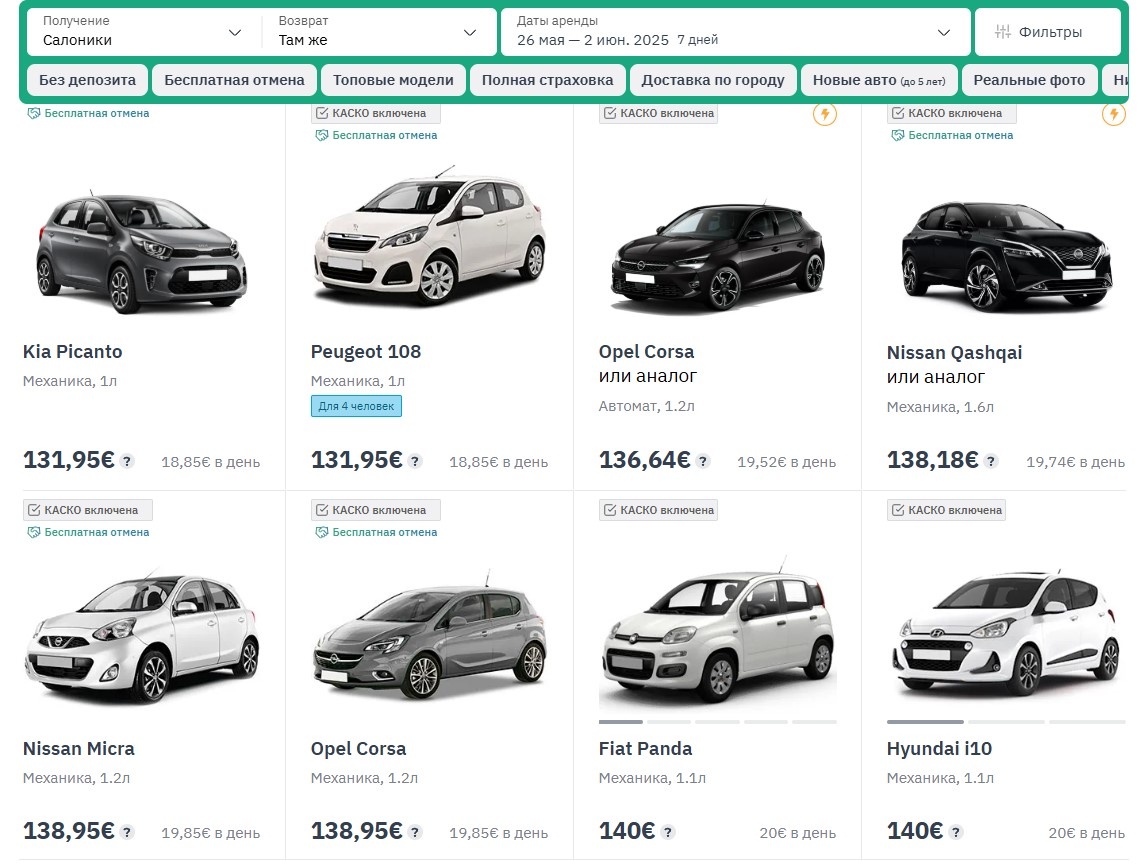Open the Получение location dropdown

pyautogui.click(x=140, y=31)
